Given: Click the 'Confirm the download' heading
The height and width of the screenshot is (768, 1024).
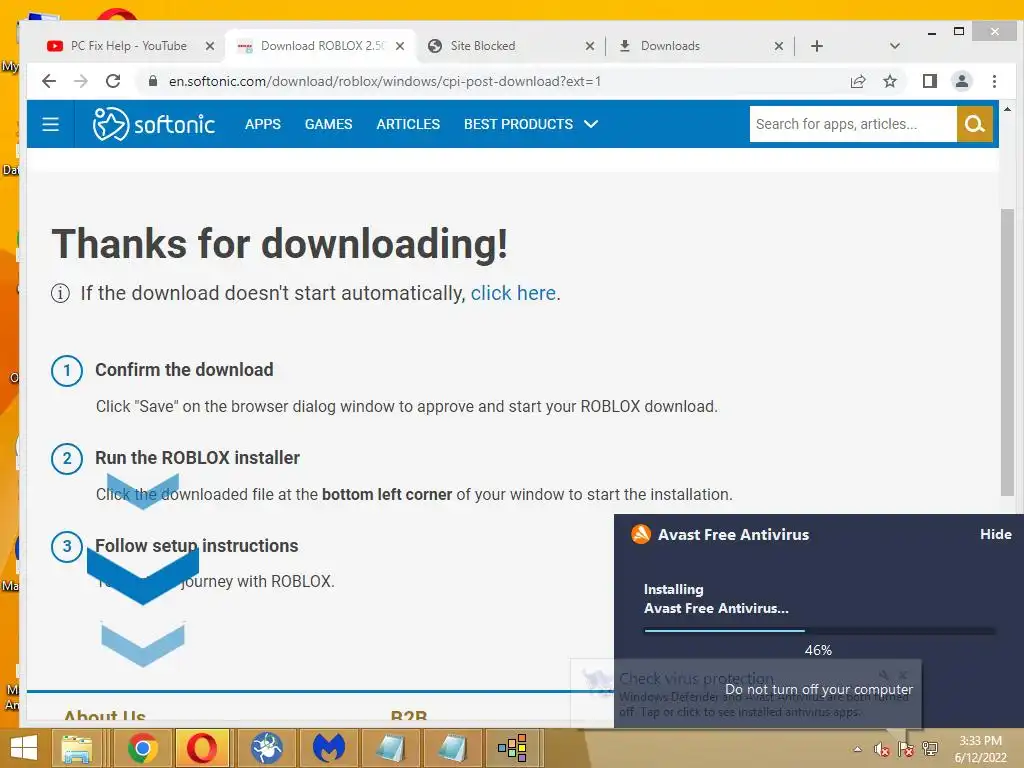Looking at the screenshot, I should coord(184,370).
